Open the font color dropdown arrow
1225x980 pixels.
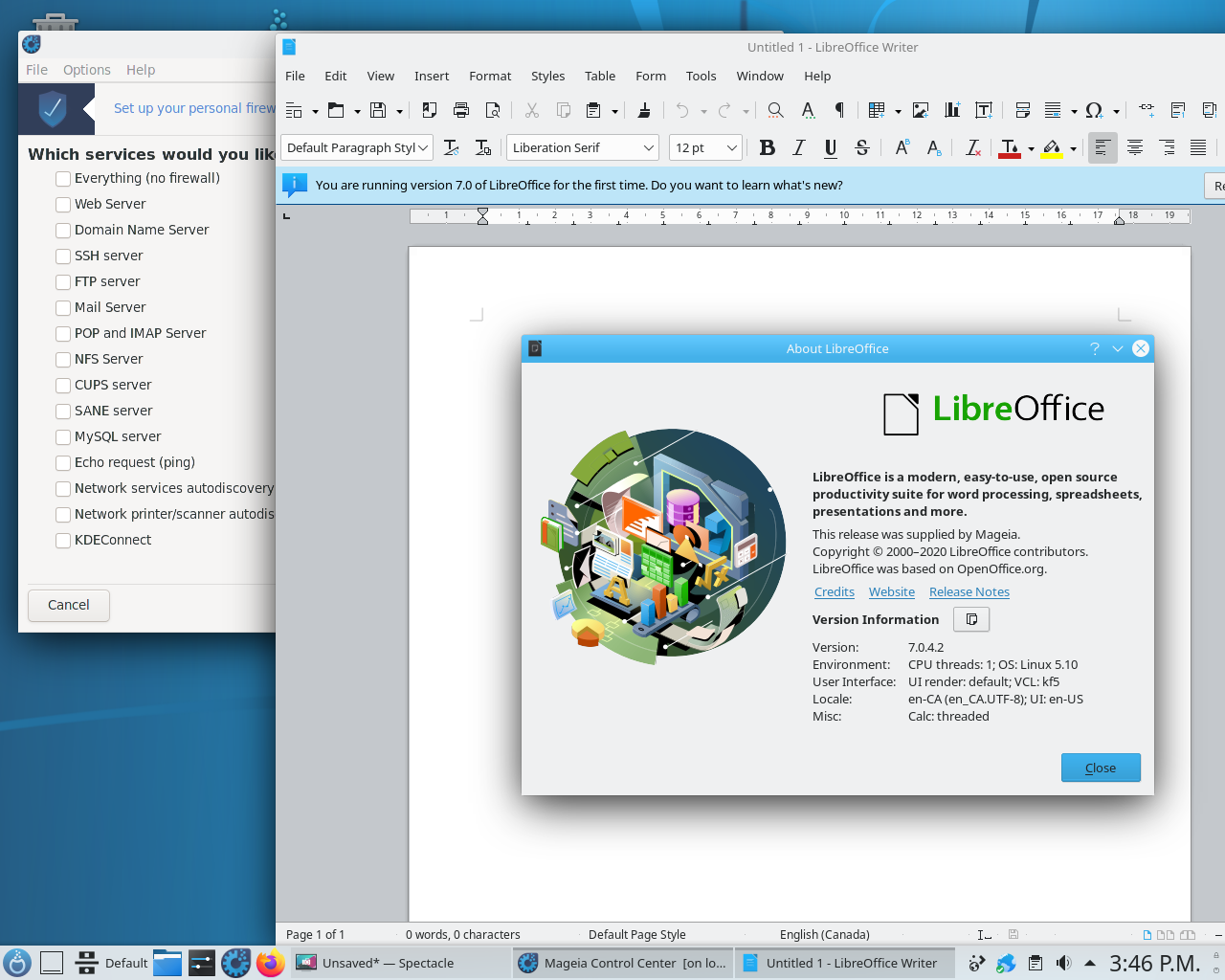[1031, 148]
